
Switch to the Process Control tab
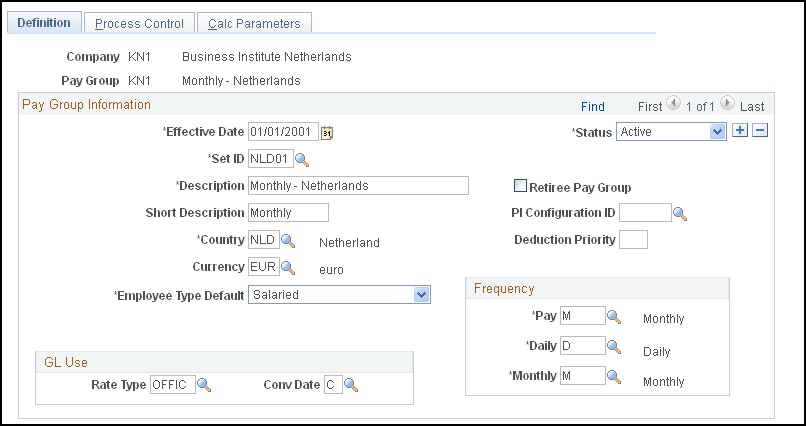[x=139, y=23]
